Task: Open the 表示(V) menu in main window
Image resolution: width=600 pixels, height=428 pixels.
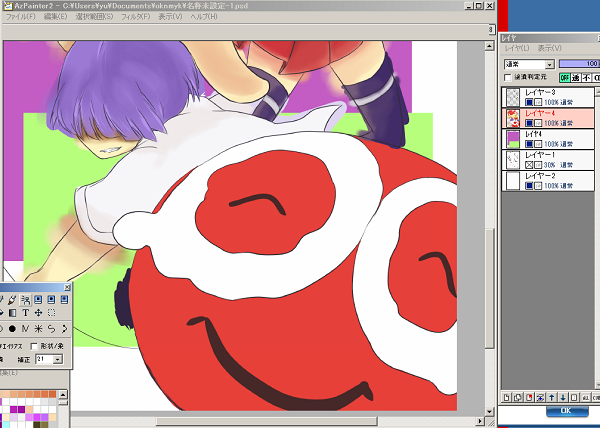Action: click(170, 16)
